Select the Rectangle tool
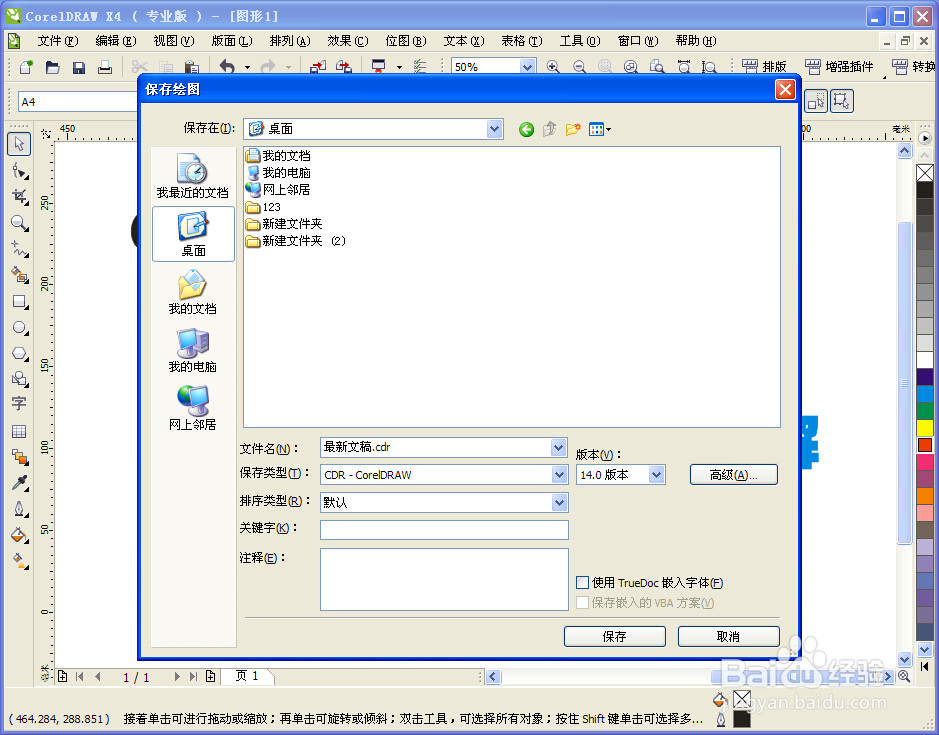This screenshot has width=939, height=735. [19, 301]
